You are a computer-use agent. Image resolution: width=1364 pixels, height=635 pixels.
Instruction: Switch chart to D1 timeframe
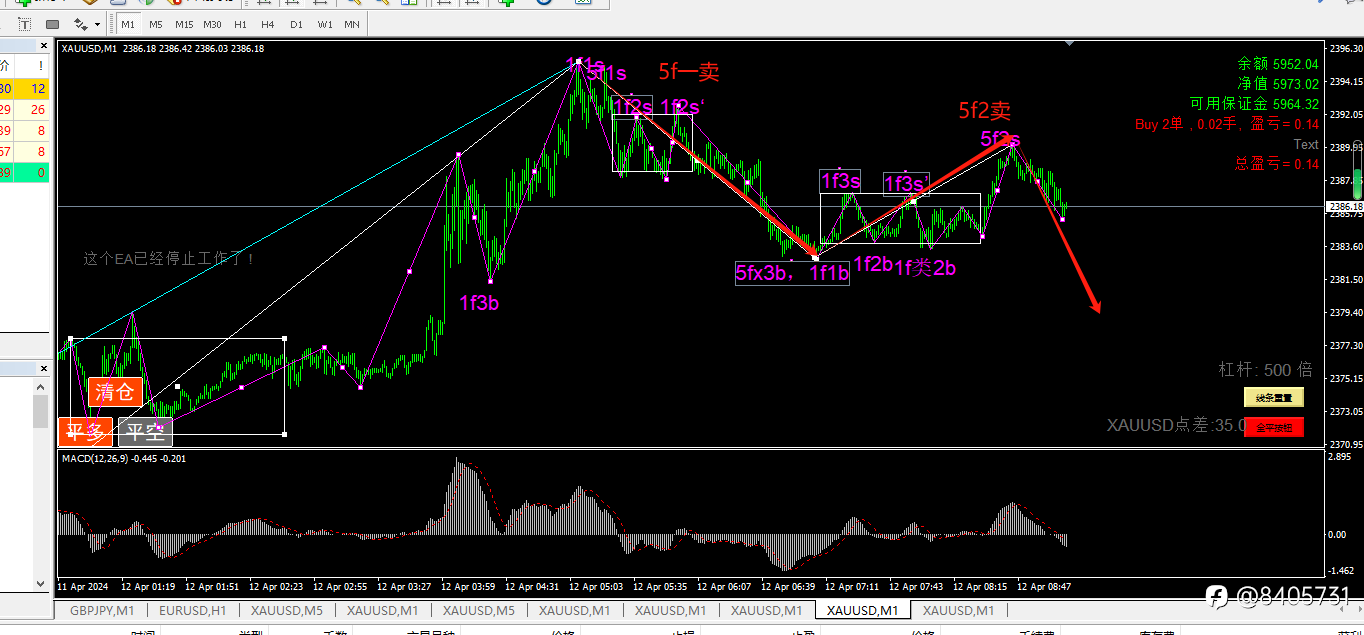(x=296, y=23)
